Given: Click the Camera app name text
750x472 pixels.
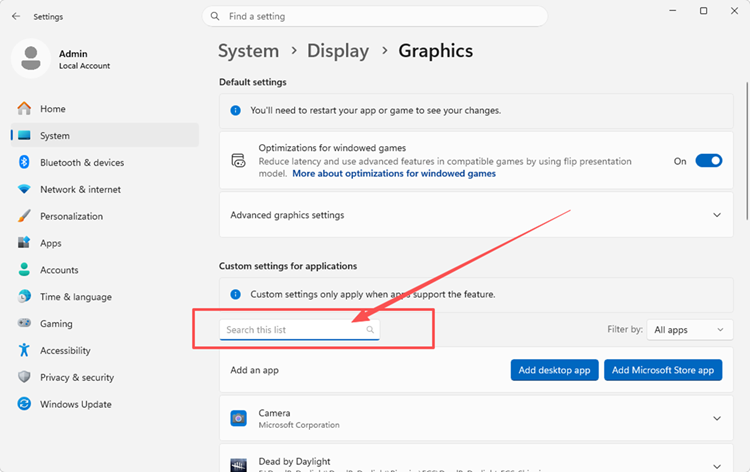Looking at the screenshot, I should [x=274, y=413].
